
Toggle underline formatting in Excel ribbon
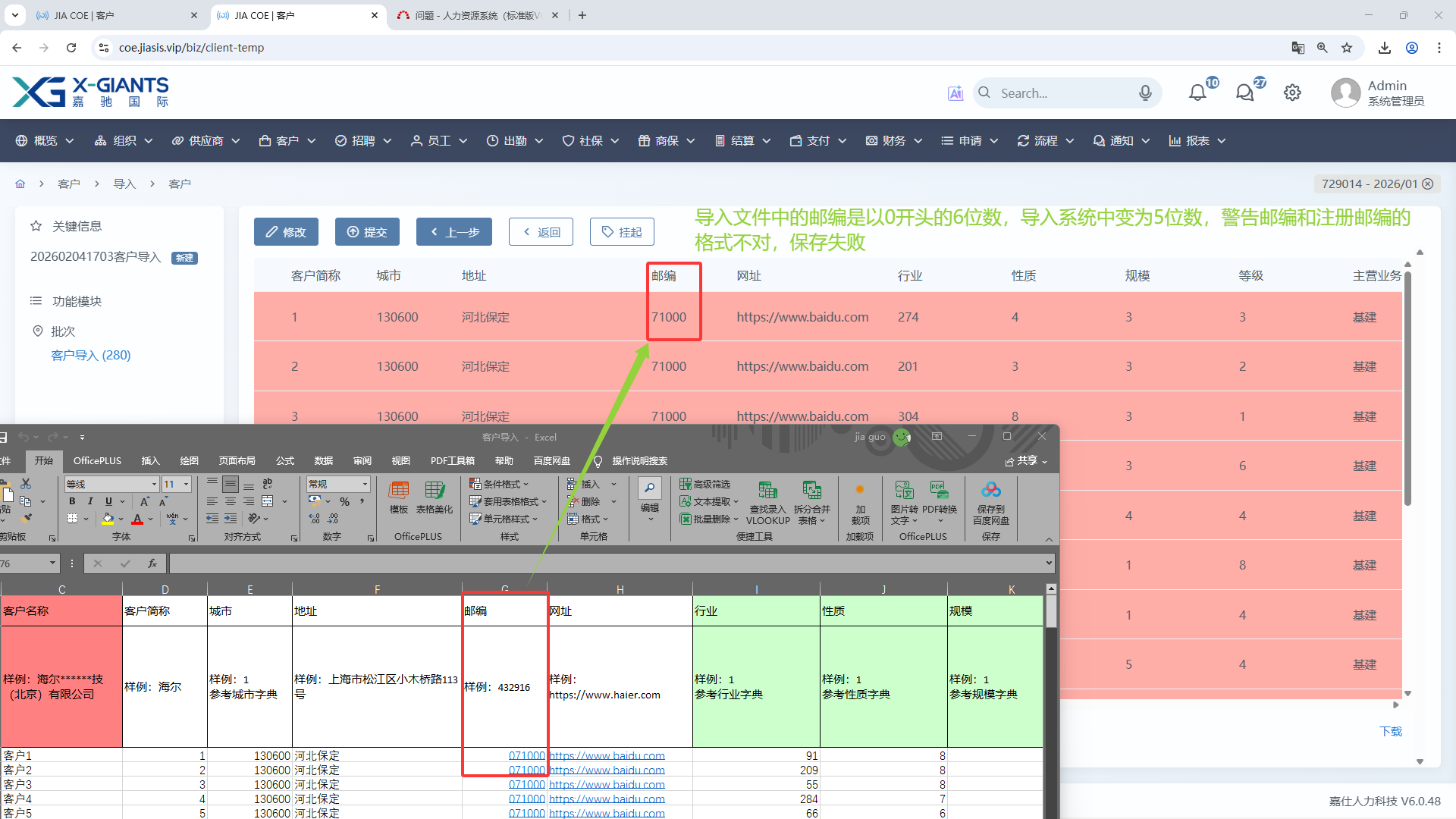(x=108, y=501)
